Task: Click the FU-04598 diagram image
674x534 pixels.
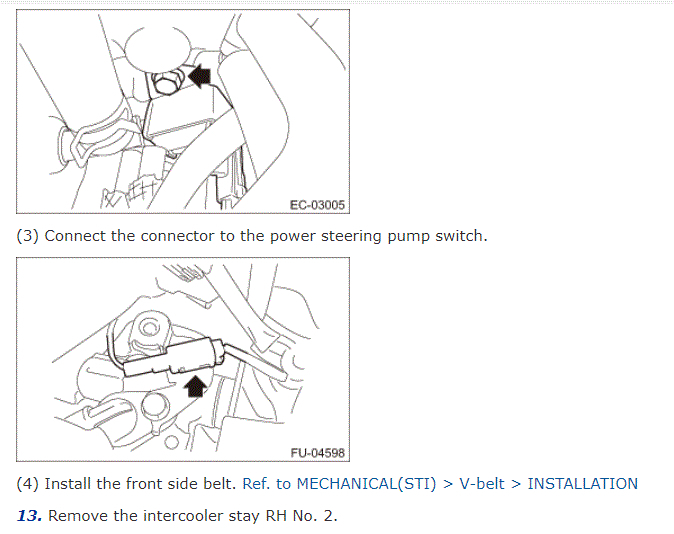Action: (183, 359)
